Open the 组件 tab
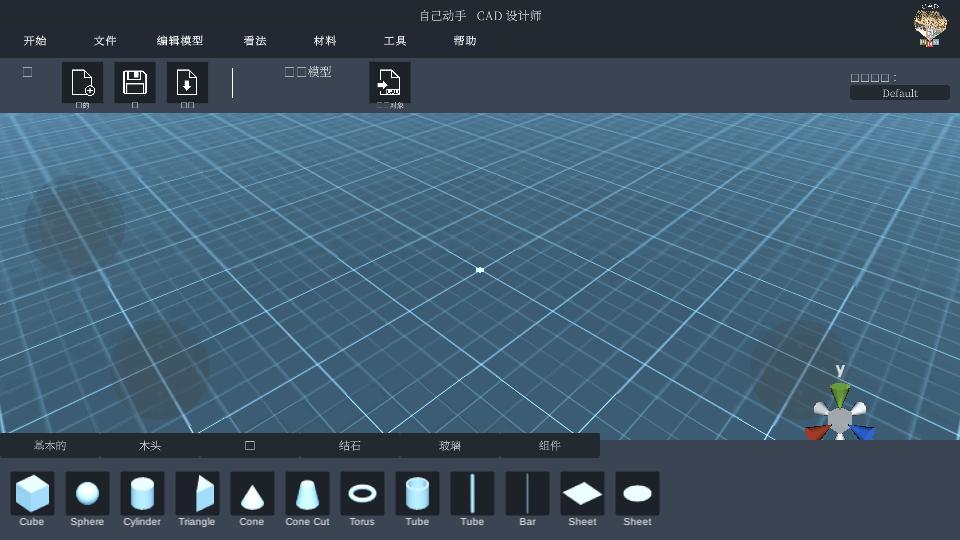960x540 pixels. coord(550,446)
